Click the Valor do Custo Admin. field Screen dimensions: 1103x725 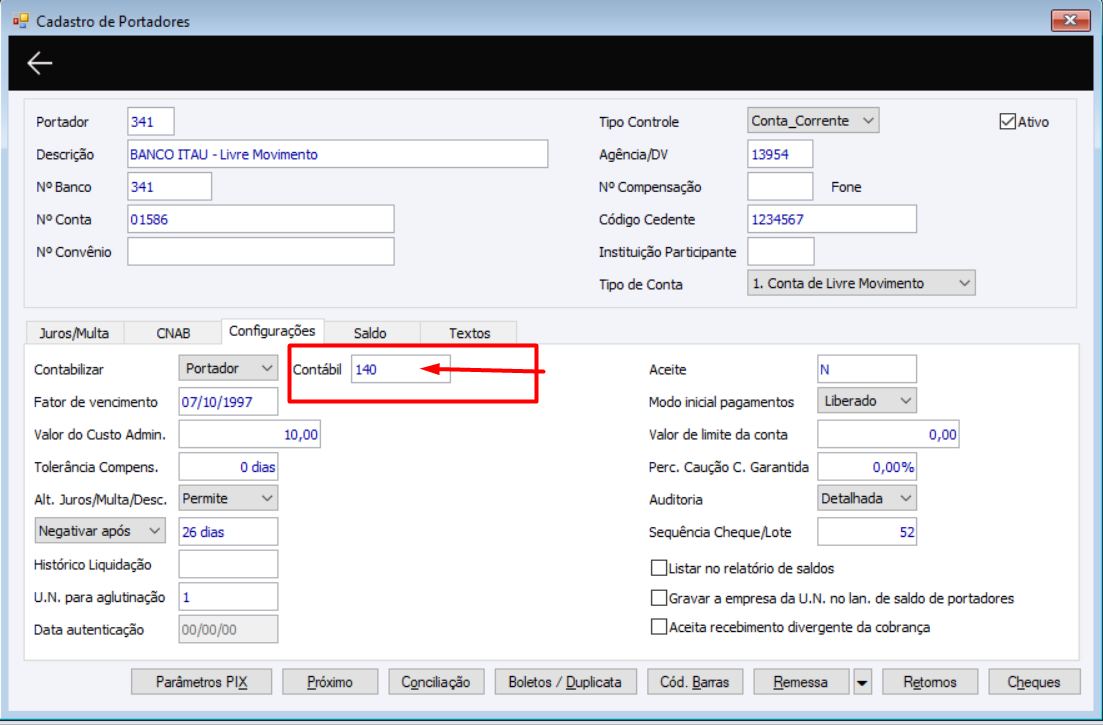coord(250,435)
